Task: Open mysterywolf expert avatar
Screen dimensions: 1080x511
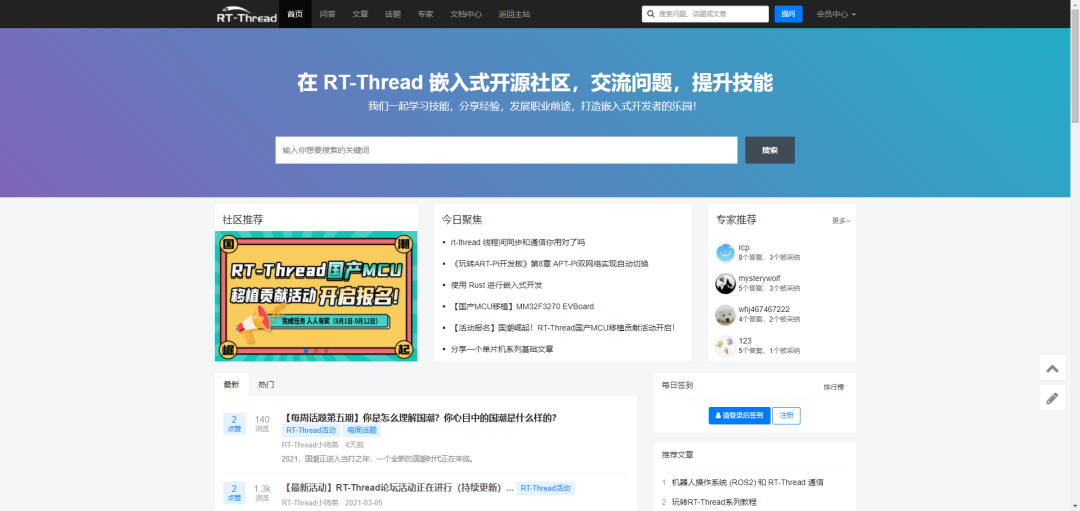Action: [725, 284]
